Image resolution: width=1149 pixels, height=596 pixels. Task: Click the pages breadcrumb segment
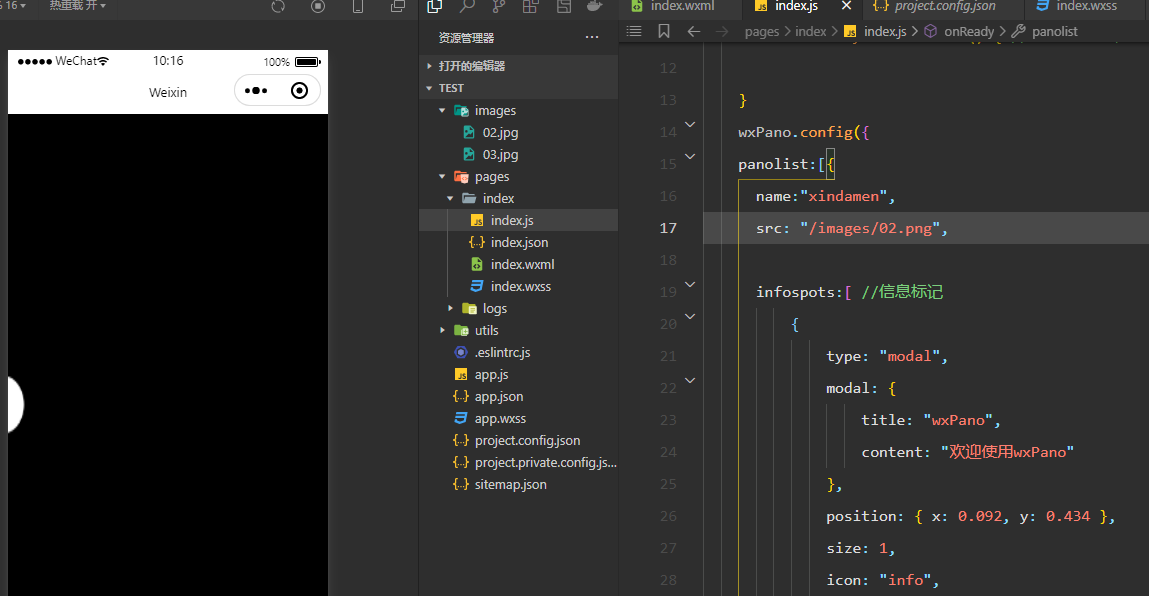pyautogui.click(x=761, y=32)
